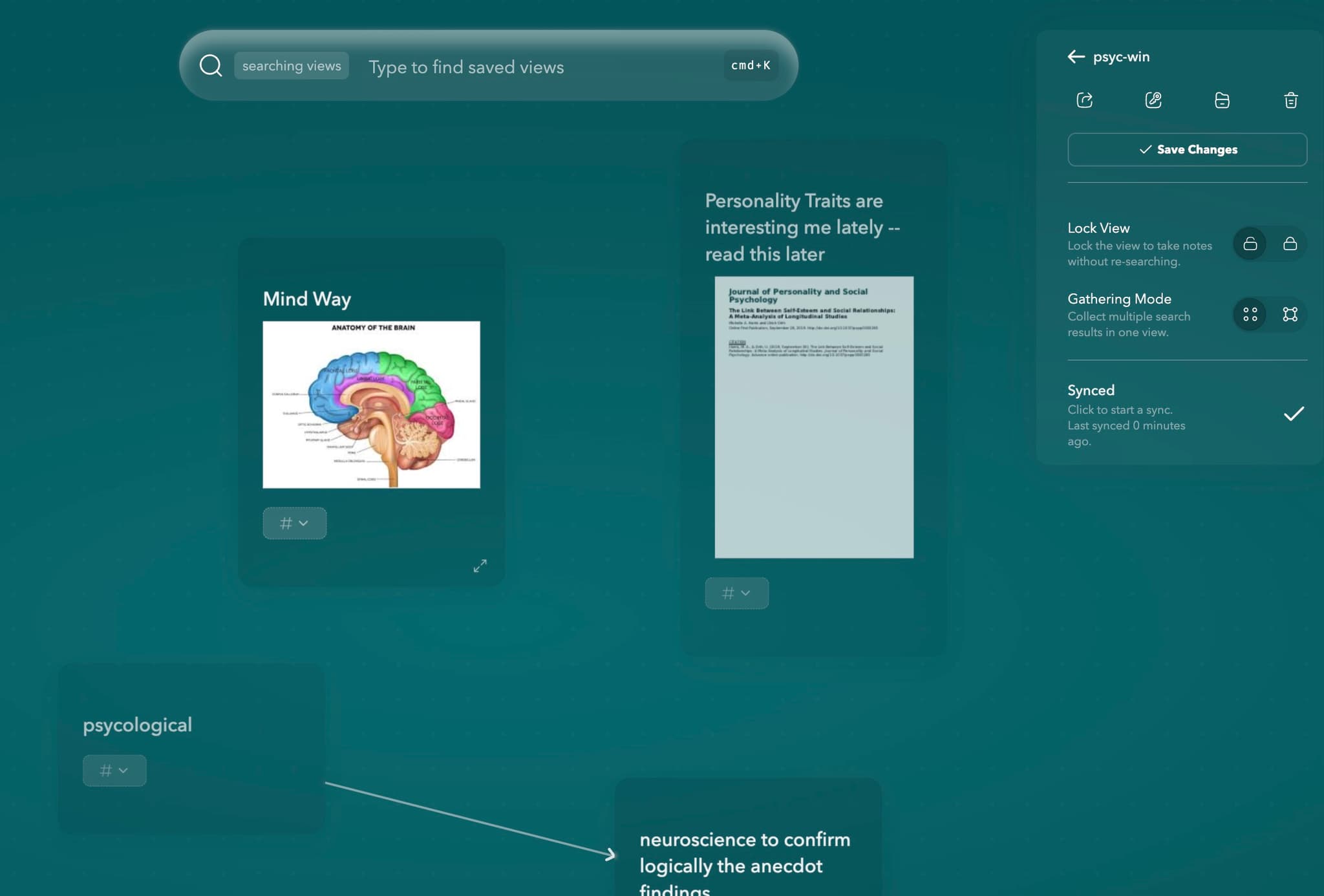This screenshot has width=1324, height=896.
Task: Click the search magnifier icon
Action: pyautogui.click(x=211, y=65)
